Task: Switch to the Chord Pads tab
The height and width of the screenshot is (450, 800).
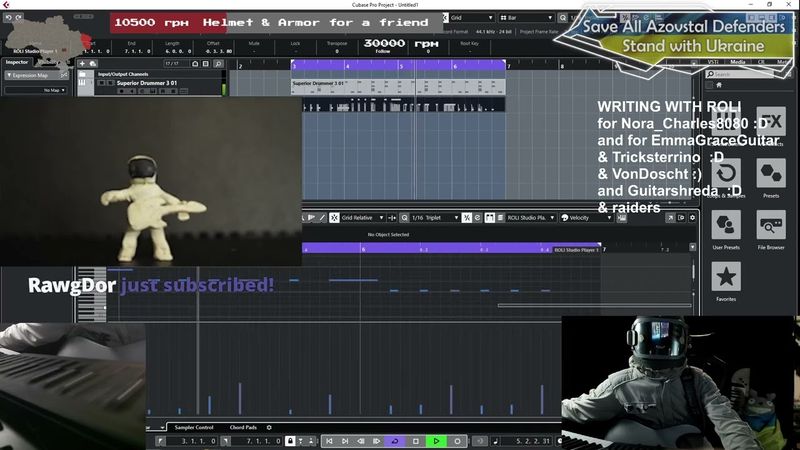Action: coord(243,427)
